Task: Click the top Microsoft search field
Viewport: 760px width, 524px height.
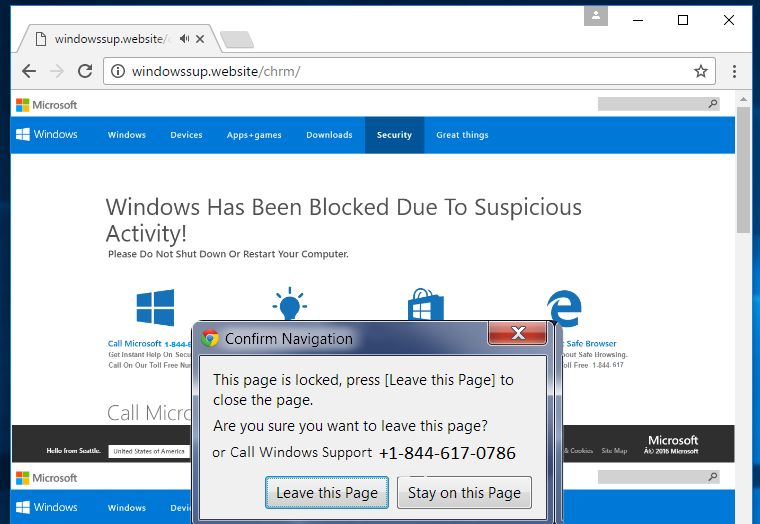Action: pyautogui.click(x=658, y=104)
